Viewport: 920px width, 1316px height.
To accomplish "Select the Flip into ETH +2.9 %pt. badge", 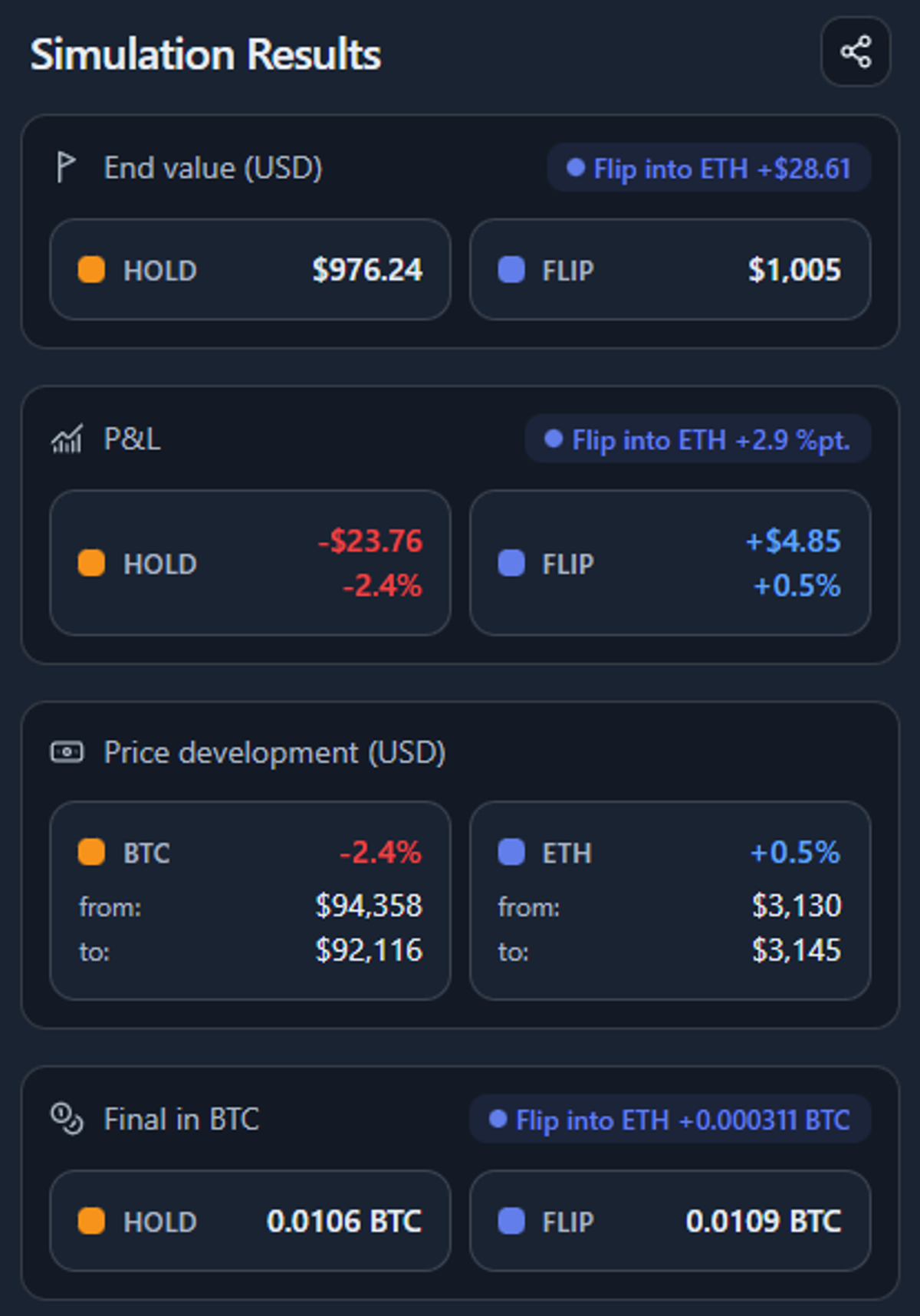I will coord(698,439).
